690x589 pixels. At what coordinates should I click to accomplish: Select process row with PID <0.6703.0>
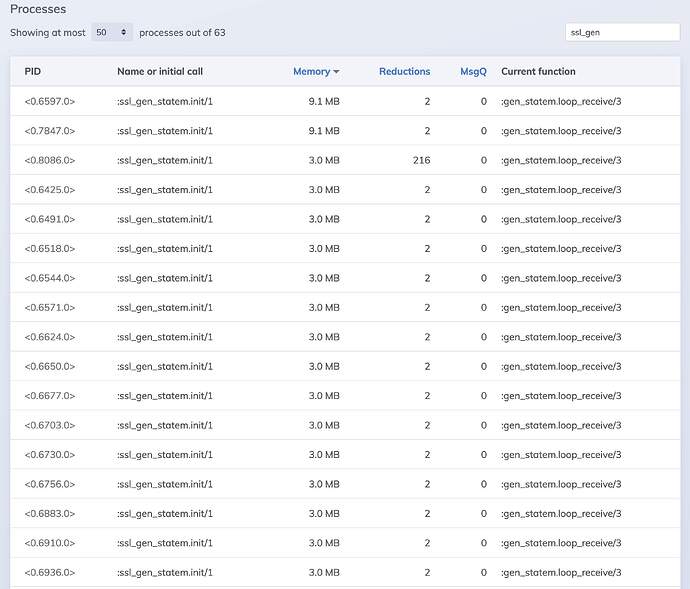pos(345,426)
